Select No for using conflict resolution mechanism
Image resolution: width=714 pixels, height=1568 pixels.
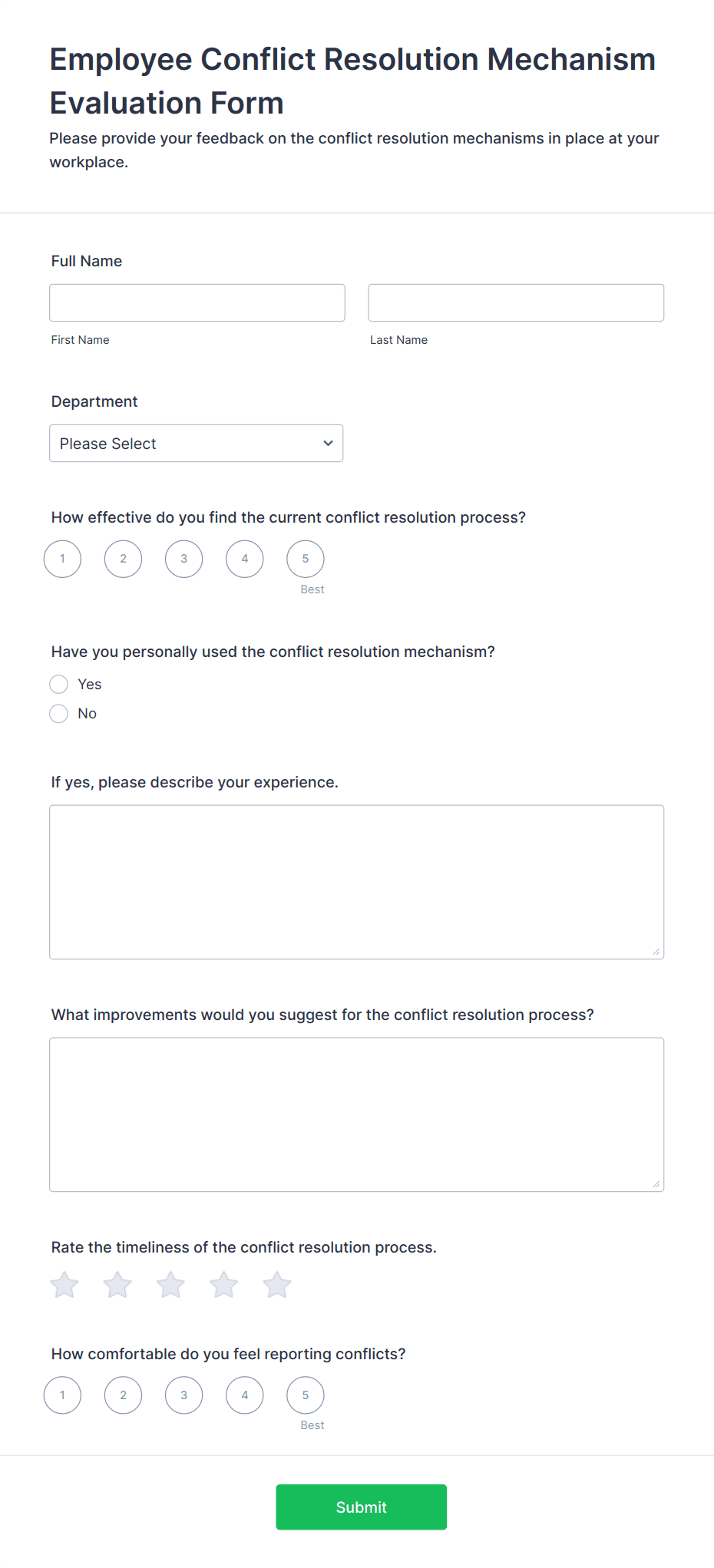[58, 713]
